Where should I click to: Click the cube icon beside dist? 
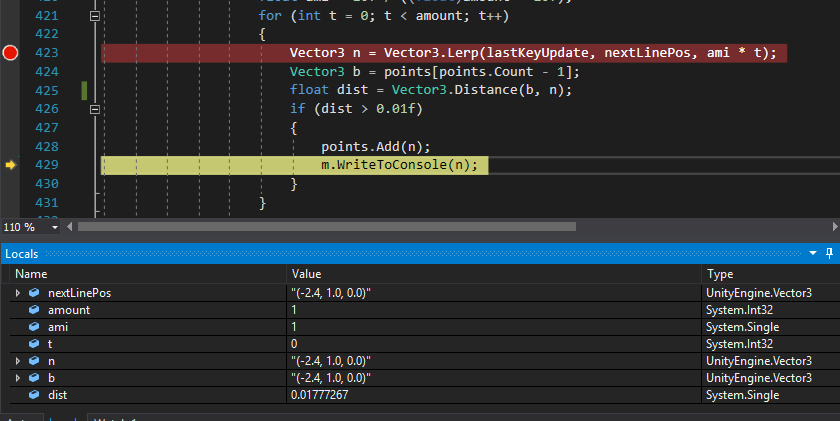(34, 395)
